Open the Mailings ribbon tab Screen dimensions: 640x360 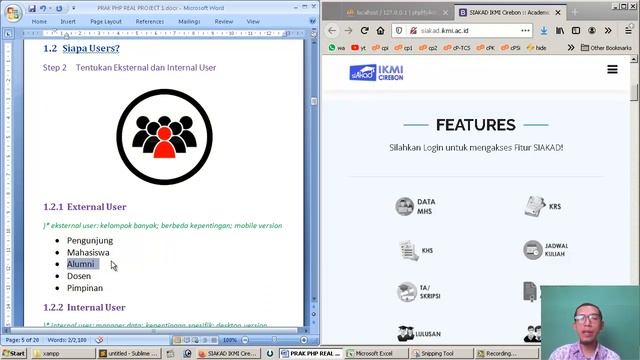click(x=189, y=21)
